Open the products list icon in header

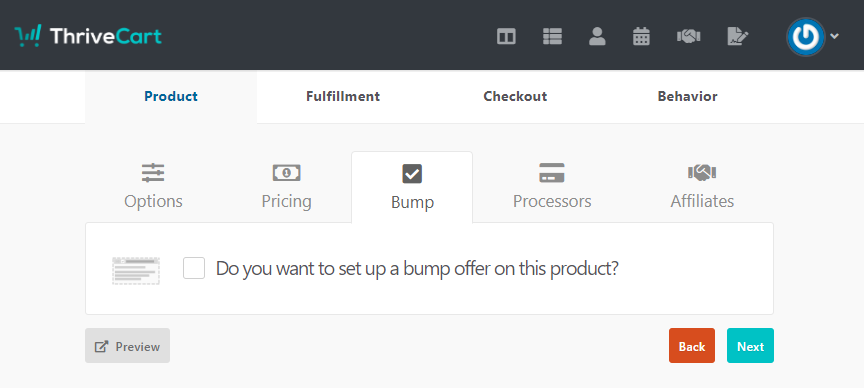pos(552,36)
